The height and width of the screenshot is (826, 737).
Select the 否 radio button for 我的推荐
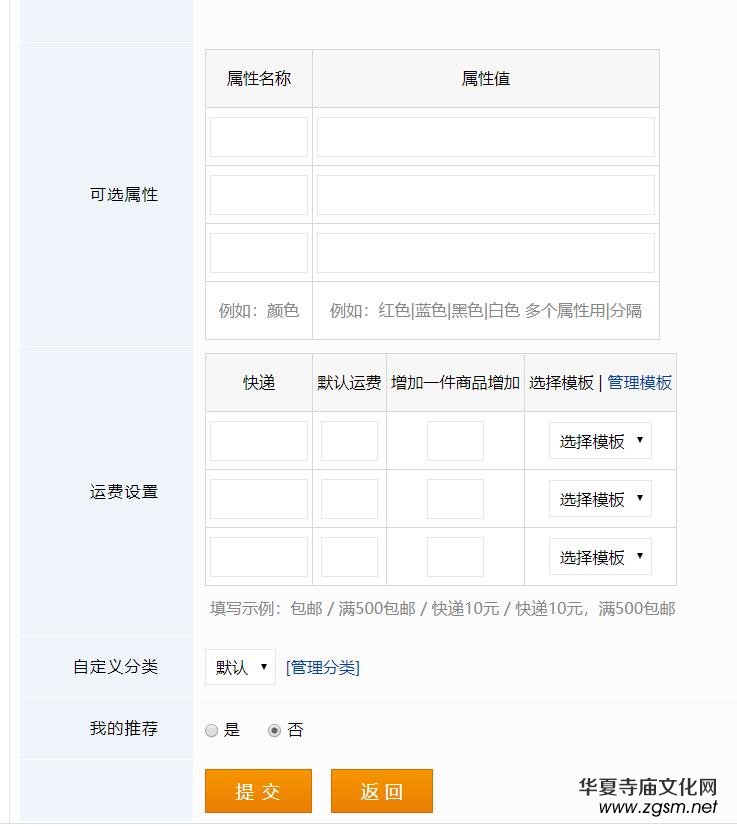pos(274,731)
